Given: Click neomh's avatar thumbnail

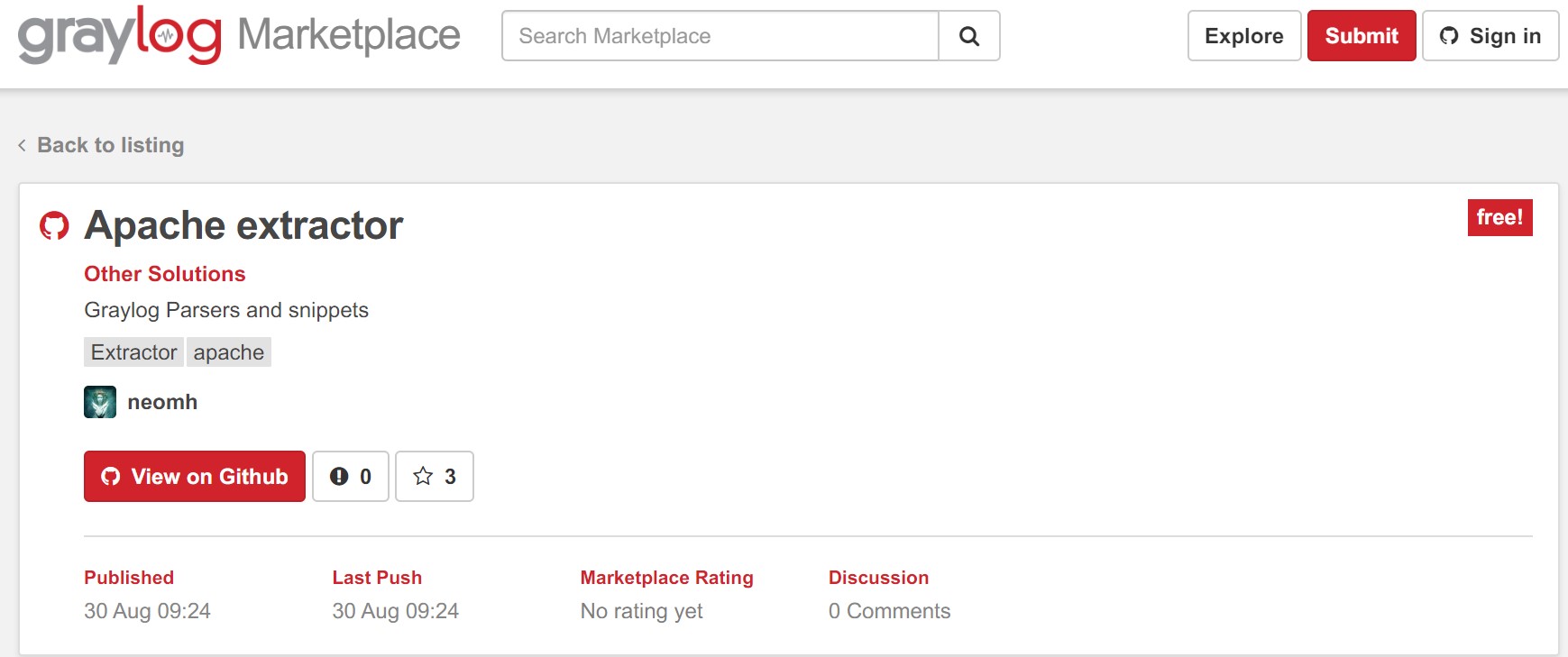Looking at the screenshot, I should click(x=100, y=402).
